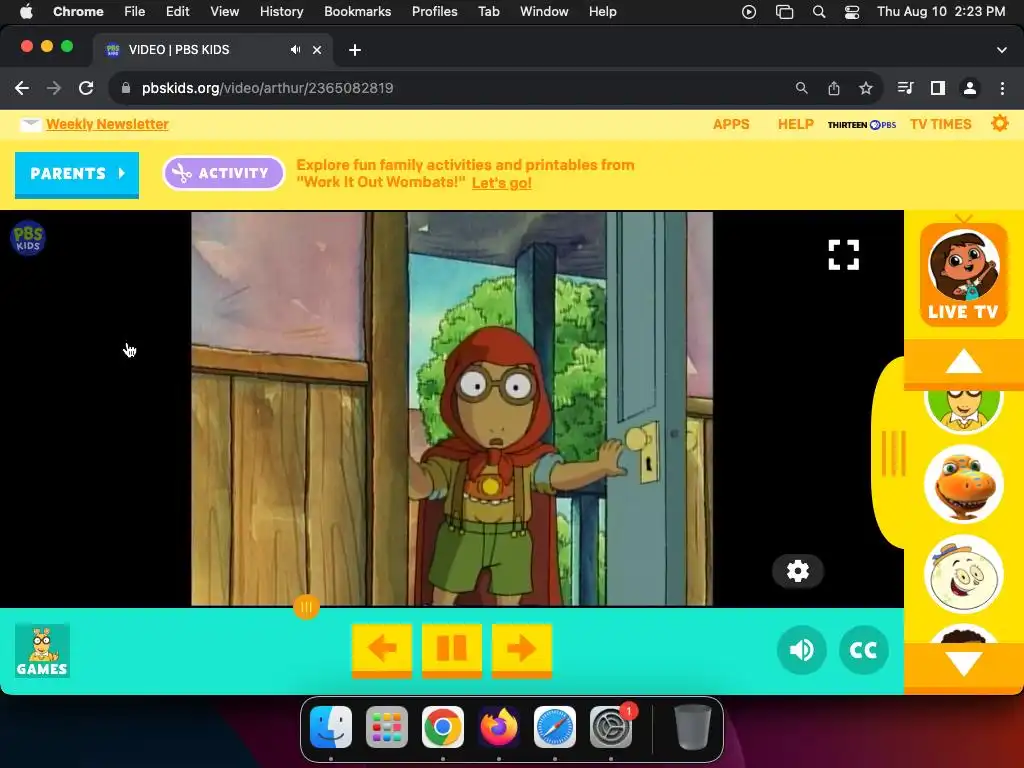Viewport: 1024px width, 768px height.
Task: Go back in browser
Action: (x=22, y=88)
